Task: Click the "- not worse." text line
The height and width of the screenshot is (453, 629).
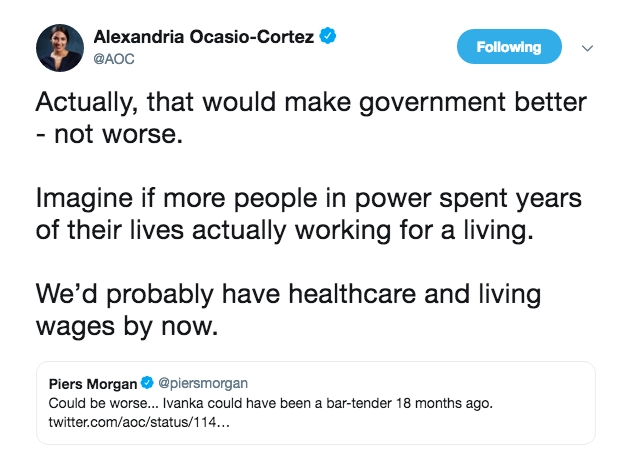Action: pyautogui.click(x=110, y=135)
